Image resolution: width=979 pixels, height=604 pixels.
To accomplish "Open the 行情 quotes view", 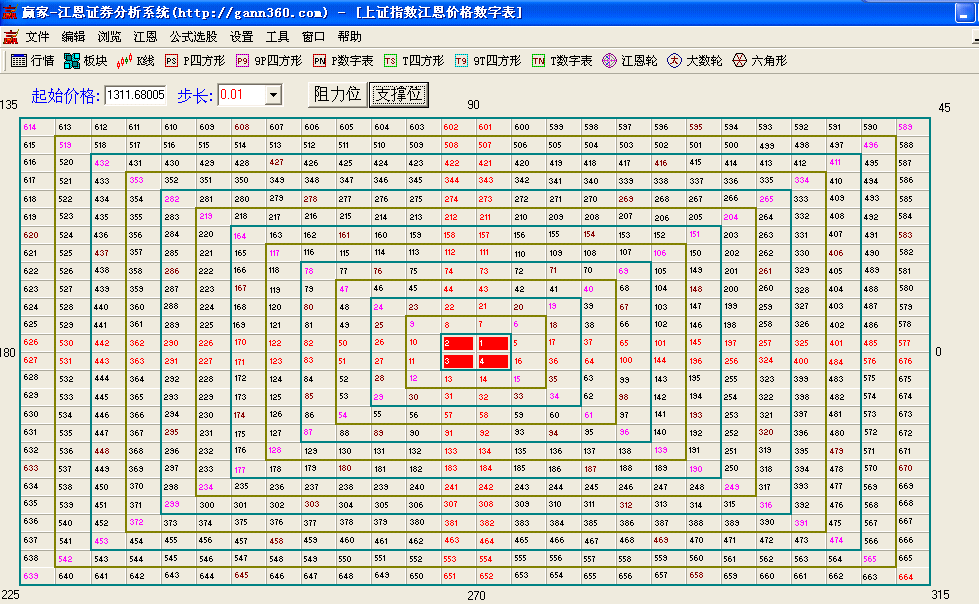I will 32,61.
